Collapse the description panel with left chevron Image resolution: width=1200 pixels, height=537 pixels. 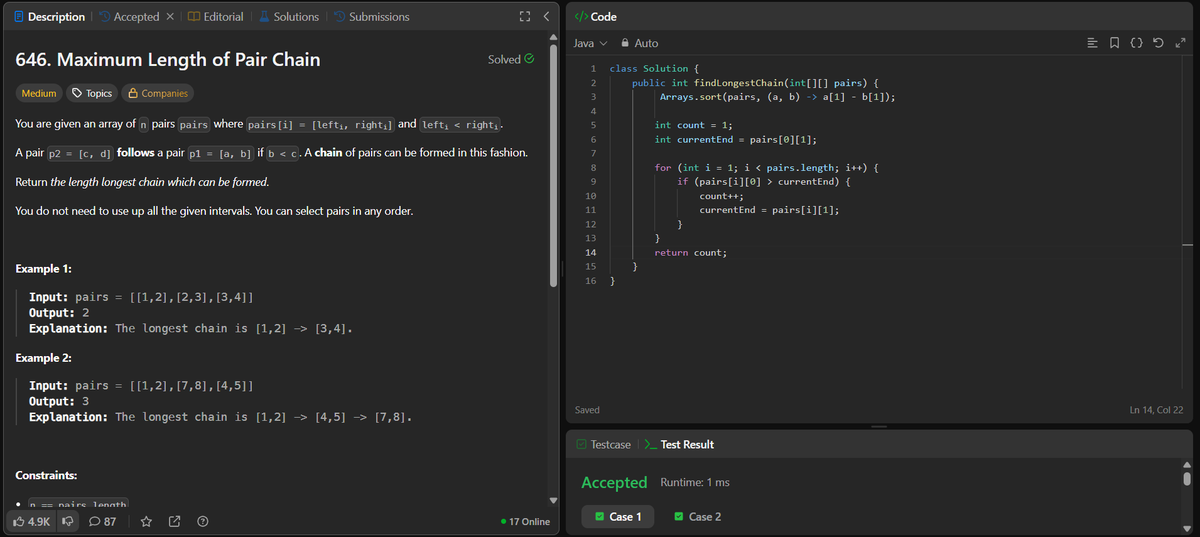tap(545, 17)
